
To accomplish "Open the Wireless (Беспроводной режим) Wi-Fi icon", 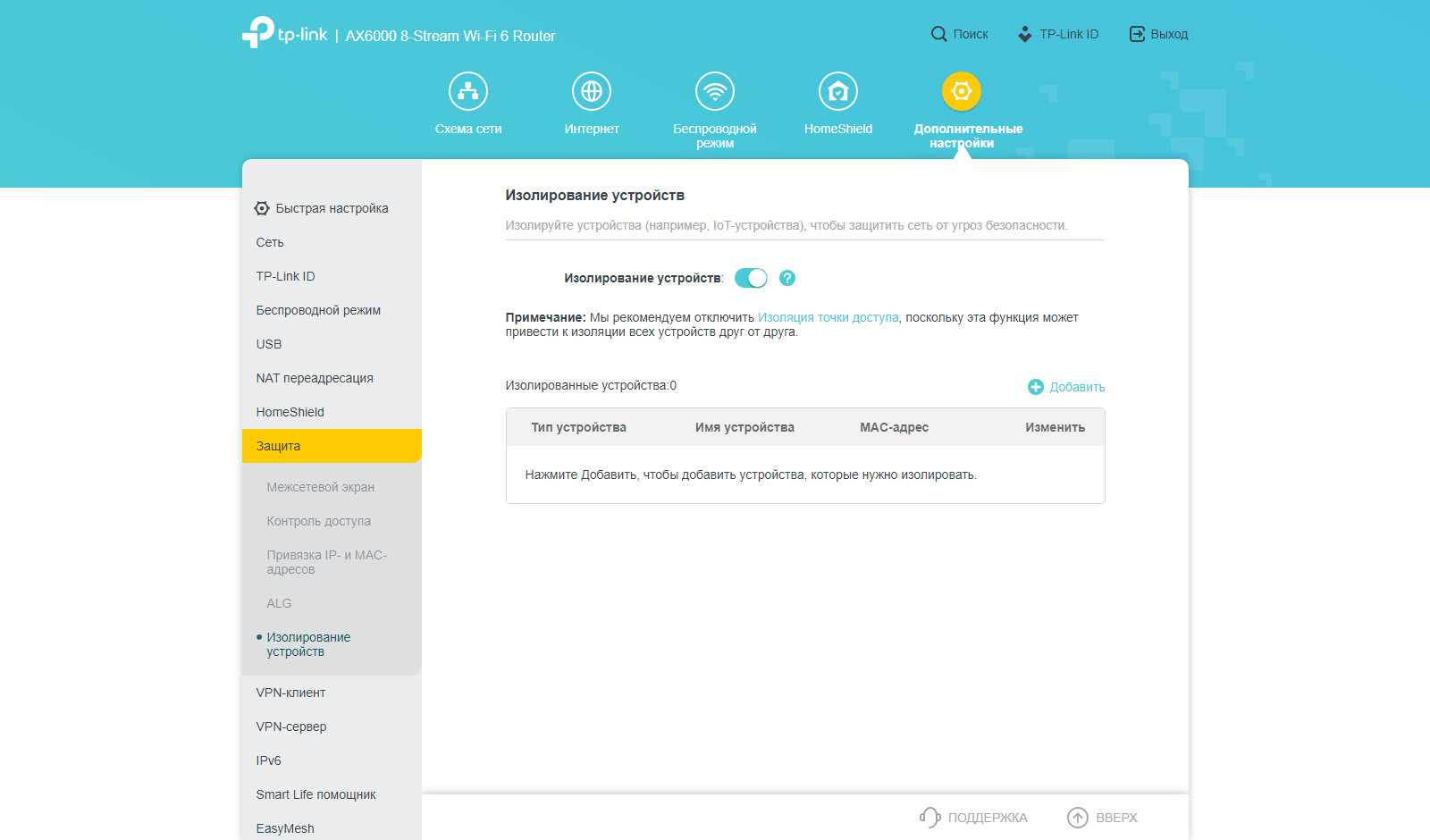I will pyautogui.click(x=715, y=91).
